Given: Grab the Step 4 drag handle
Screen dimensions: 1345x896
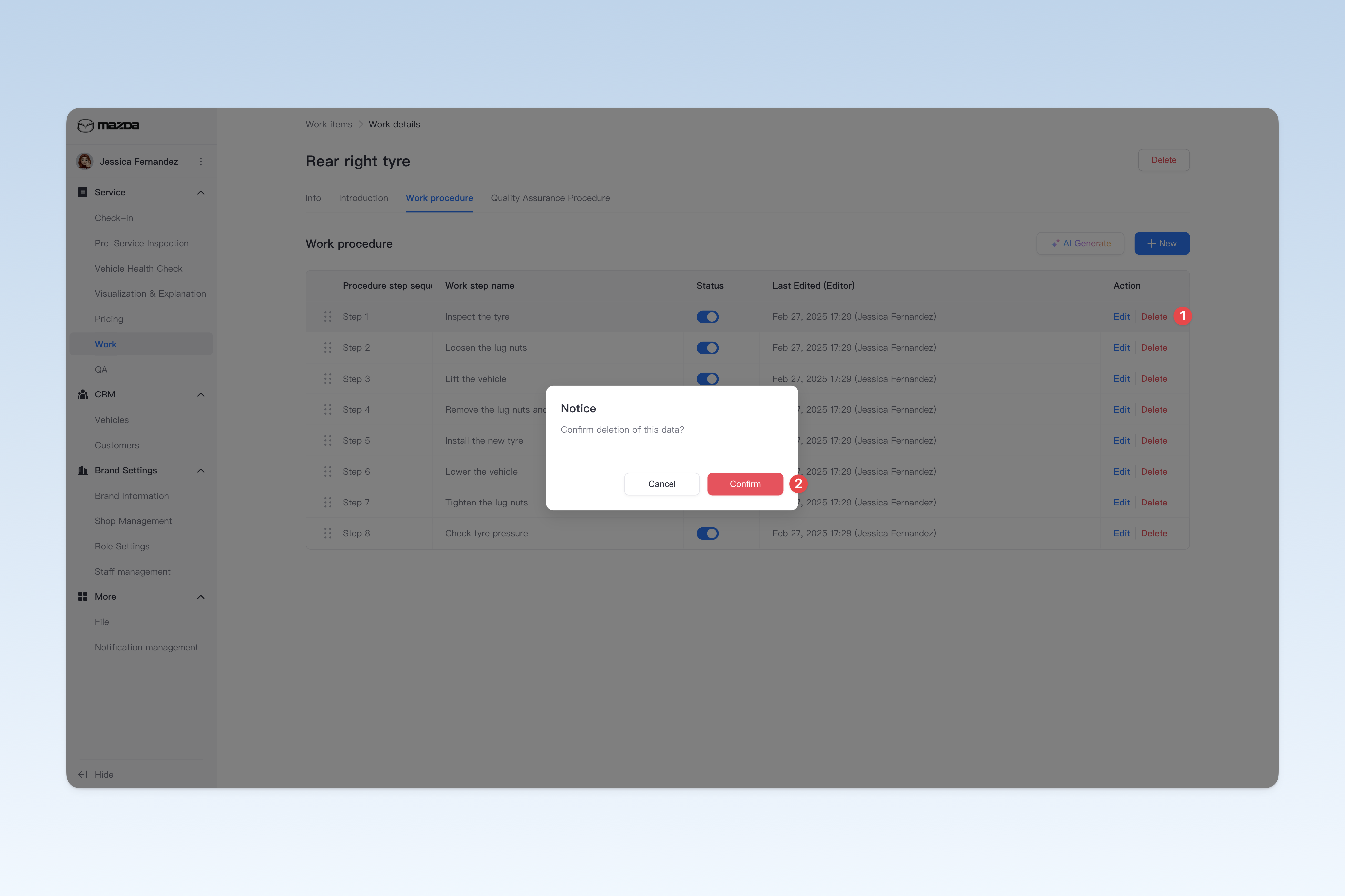Looking at the screenshot, I should (x=328, y=410).
